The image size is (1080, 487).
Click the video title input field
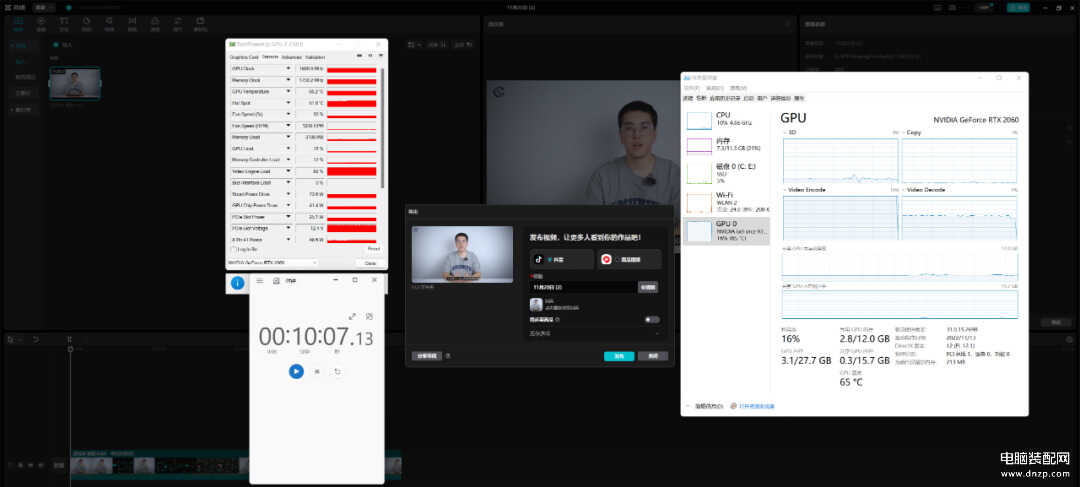click(x=584, y=287)
